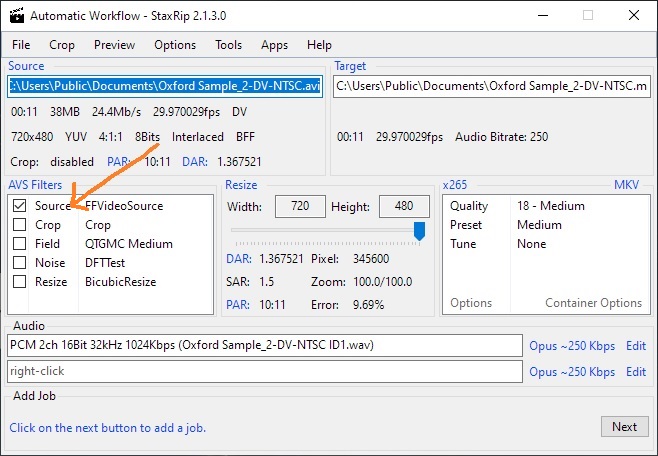
Task: Click the first audio track field
Action: (265, 346)
